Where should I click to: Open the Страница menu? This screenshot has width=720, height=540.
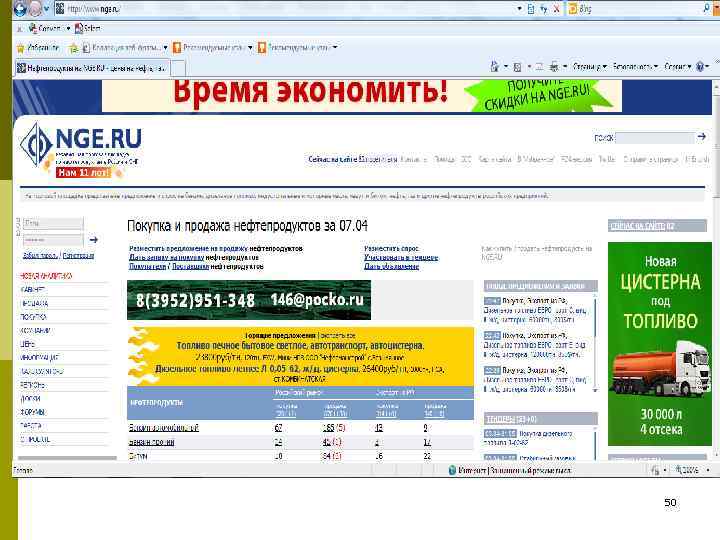pyautogui.click(x=590, y=67)
